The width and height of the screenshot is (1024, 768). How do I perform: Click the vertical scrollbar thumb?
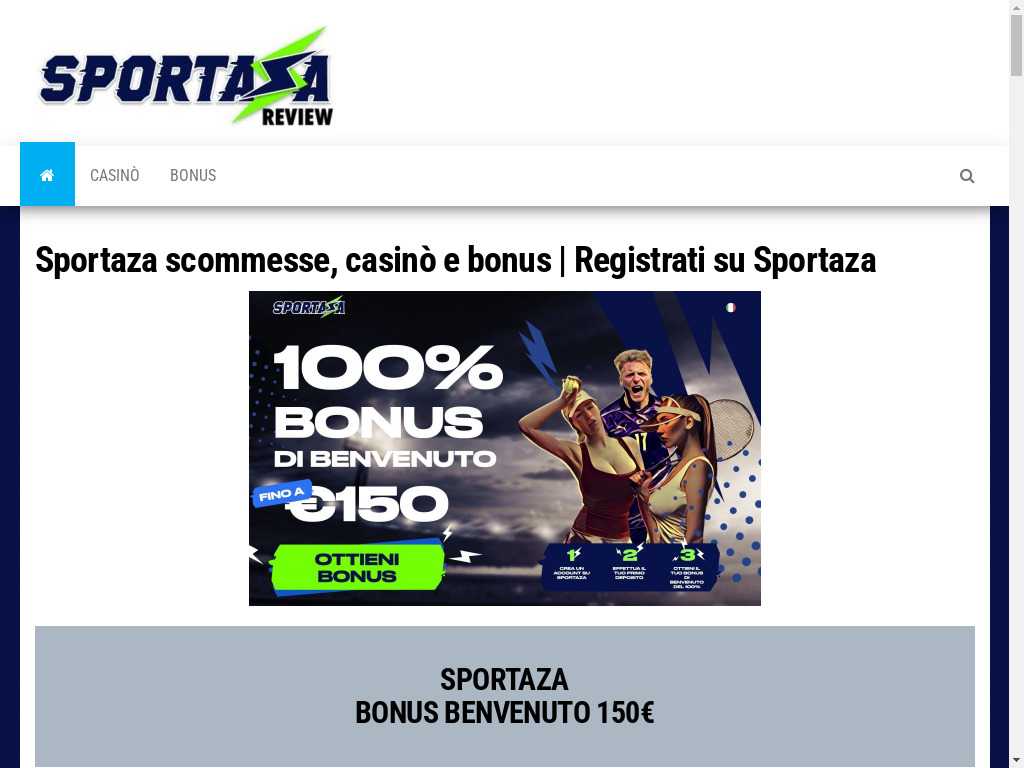click(1016, 44)
